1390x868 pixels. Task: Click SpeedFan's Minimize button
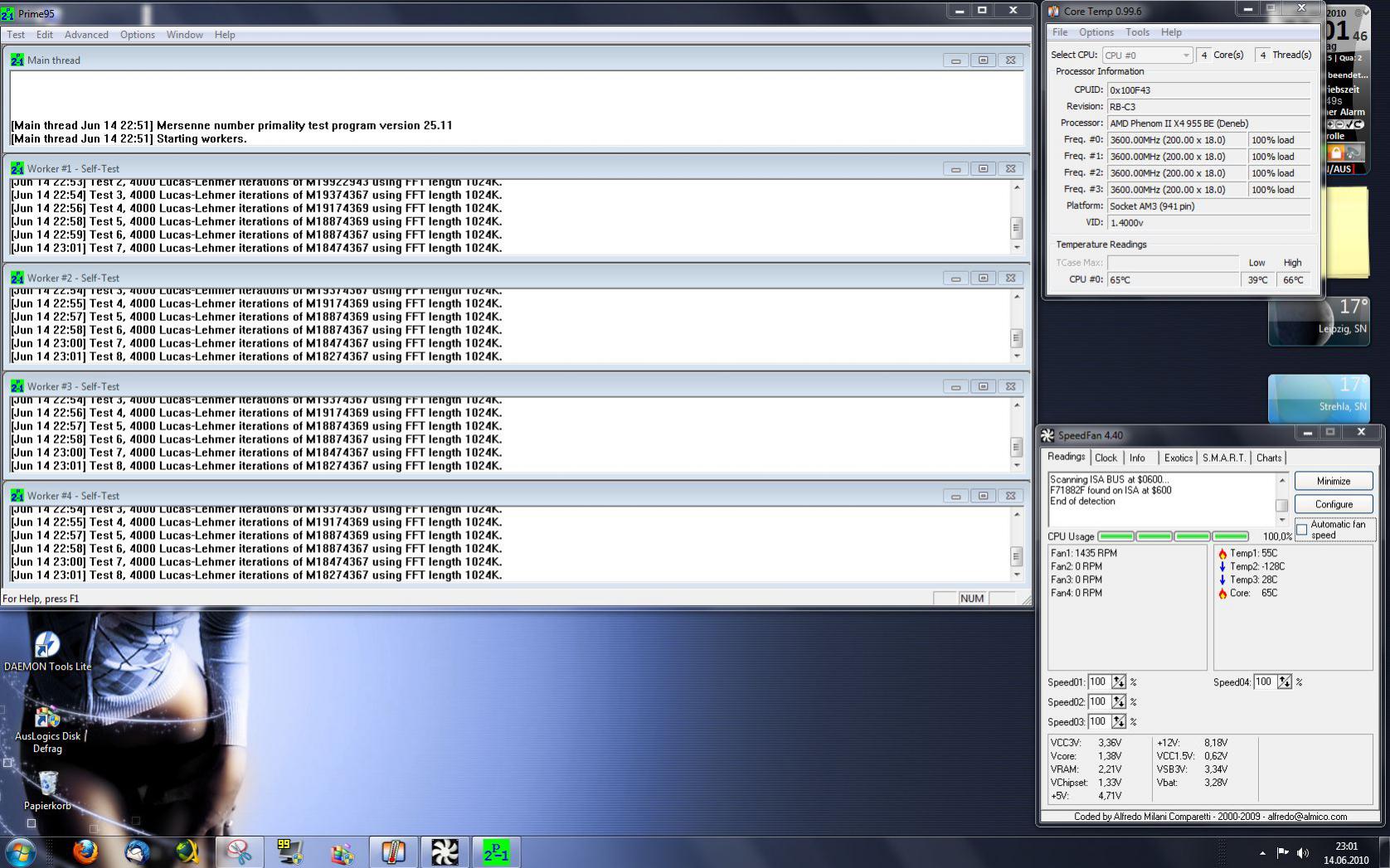click(1334, 481)
